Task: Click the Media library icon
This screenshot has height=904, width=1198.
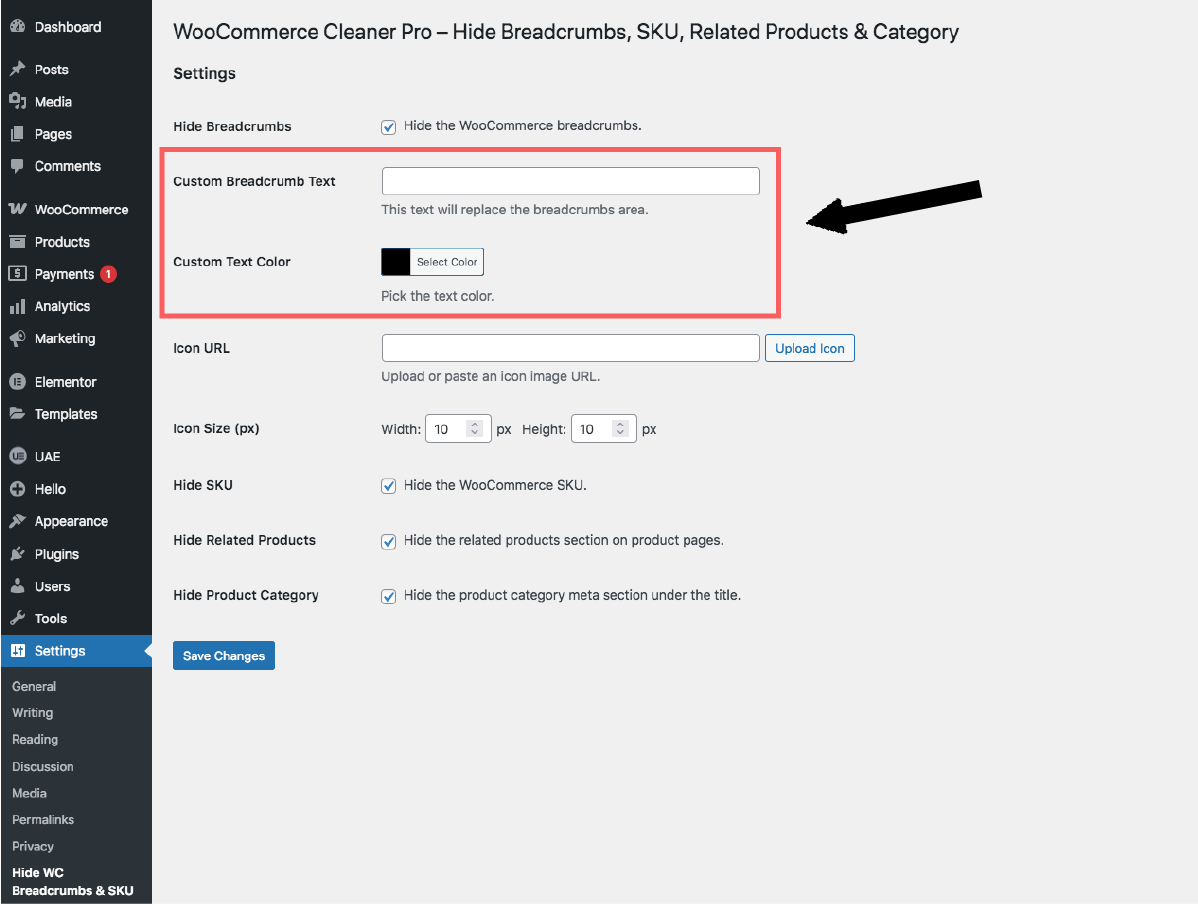Action: [x=17, y=101]
